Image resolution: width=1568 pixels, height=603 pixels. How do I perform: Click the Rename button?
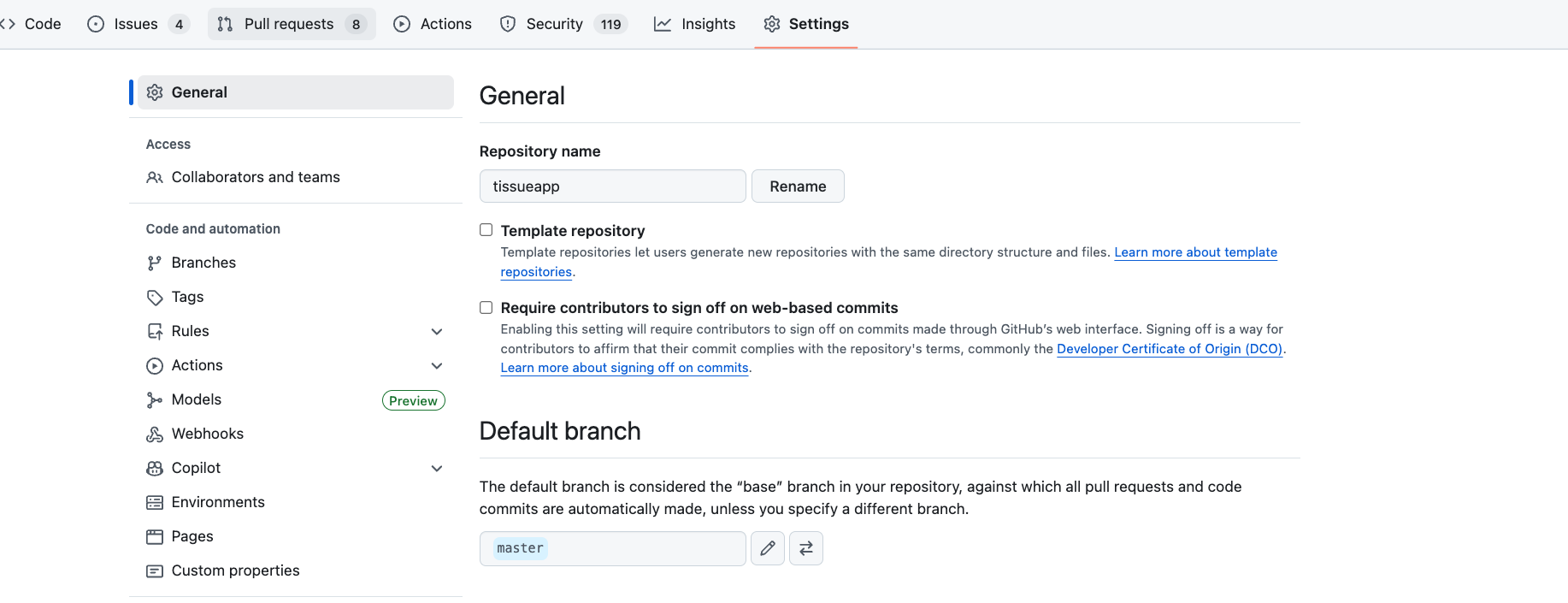(798, 186)
